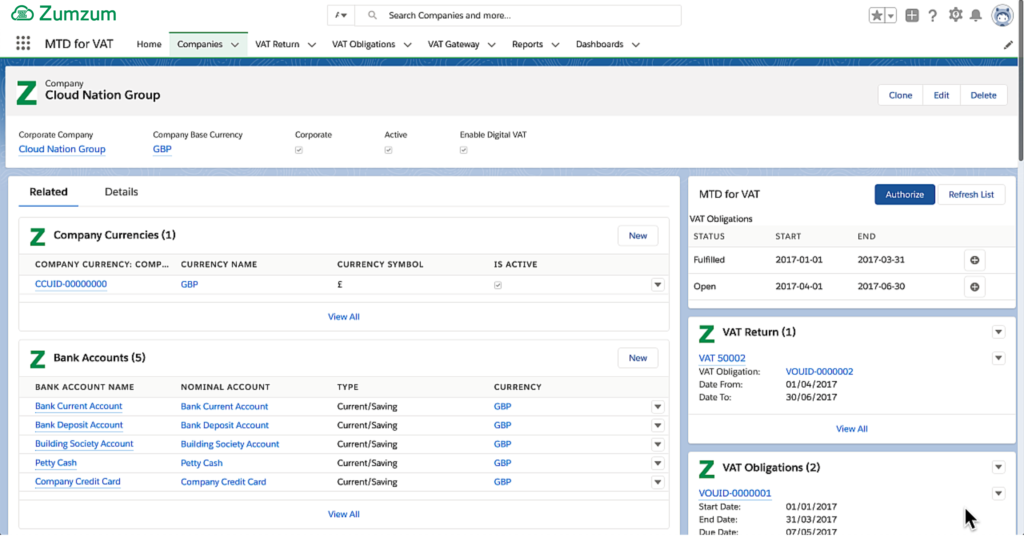Open the setup gear icon

955,14
